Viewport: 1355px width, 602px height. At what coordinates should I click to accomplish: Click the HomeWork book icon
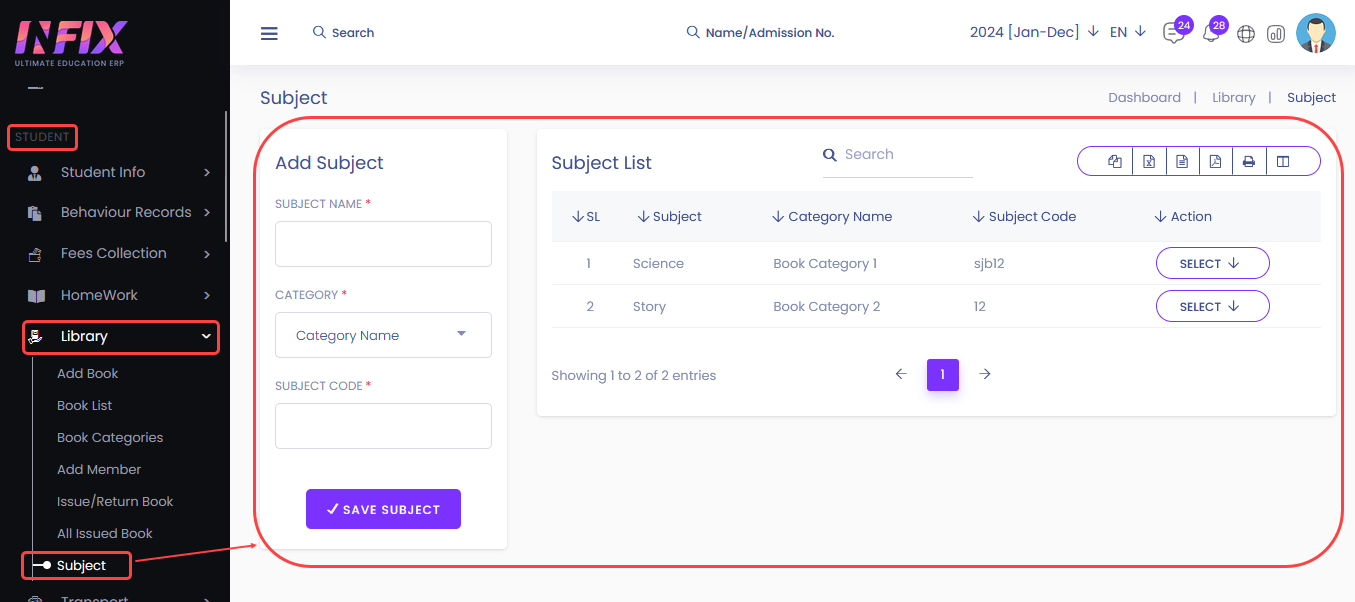point(36,296)
